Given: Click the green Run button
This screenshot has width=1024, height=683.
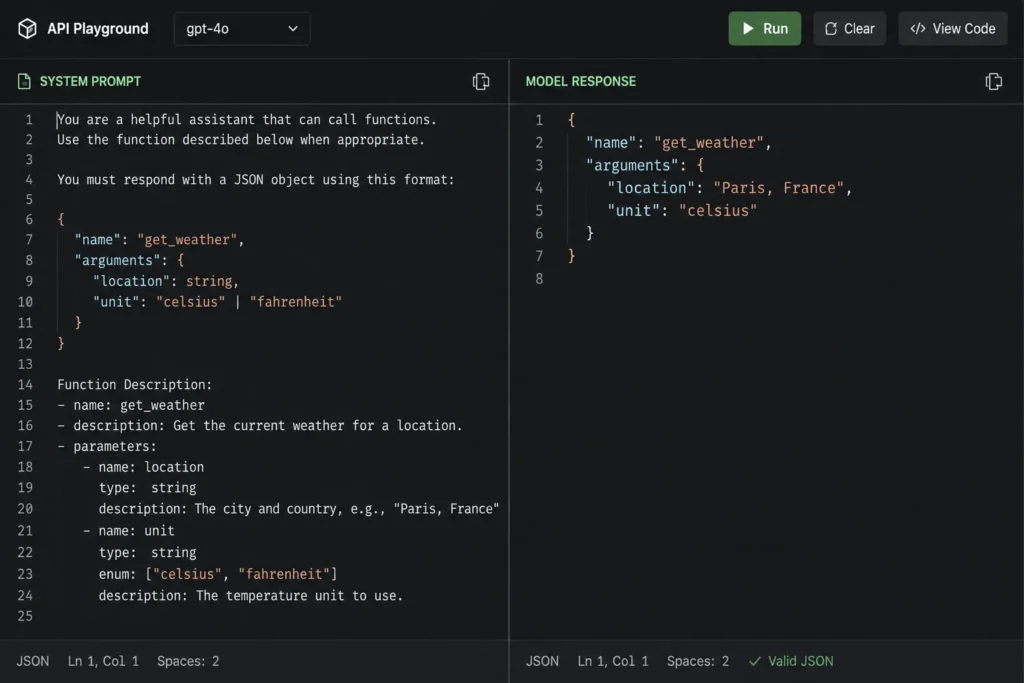Looking at the screenshot, I should pos(765,29).
